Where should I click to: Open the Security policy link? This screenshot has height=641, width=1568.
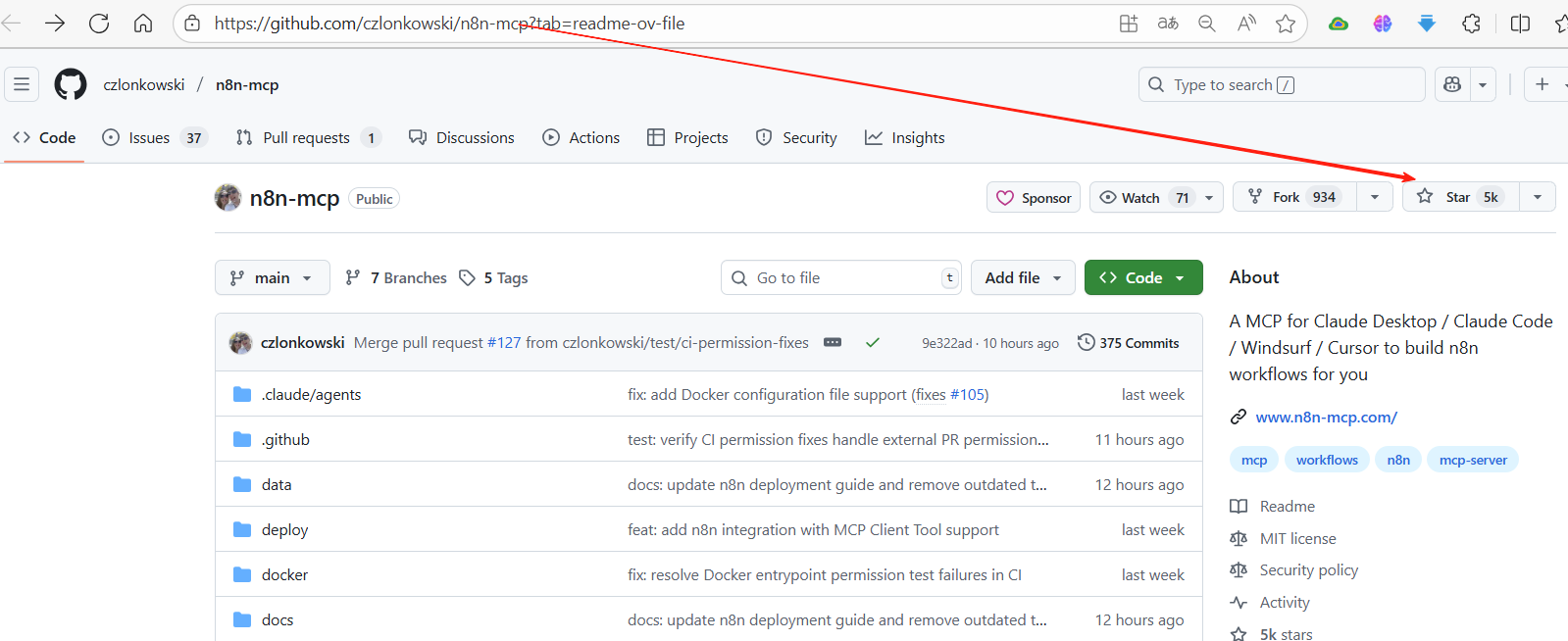[x=1294, y=569]
